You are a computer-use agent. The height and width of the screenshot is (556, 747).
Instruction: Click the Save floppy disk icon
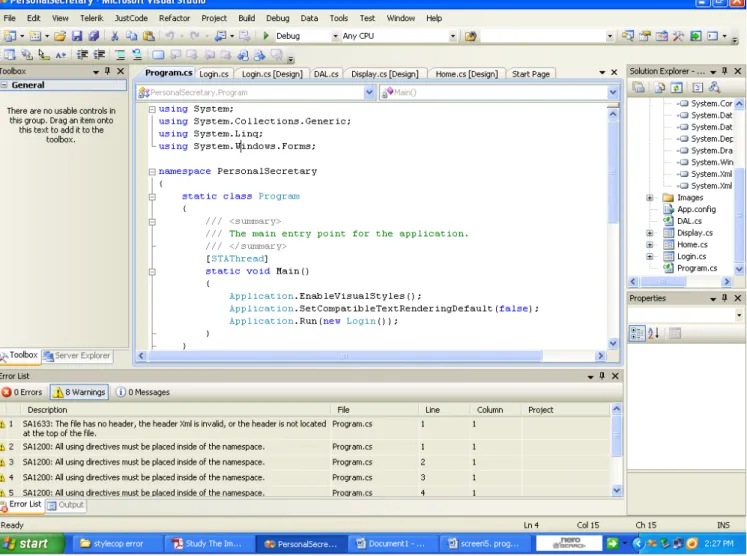pyautogui.click(x=77, y=36)
